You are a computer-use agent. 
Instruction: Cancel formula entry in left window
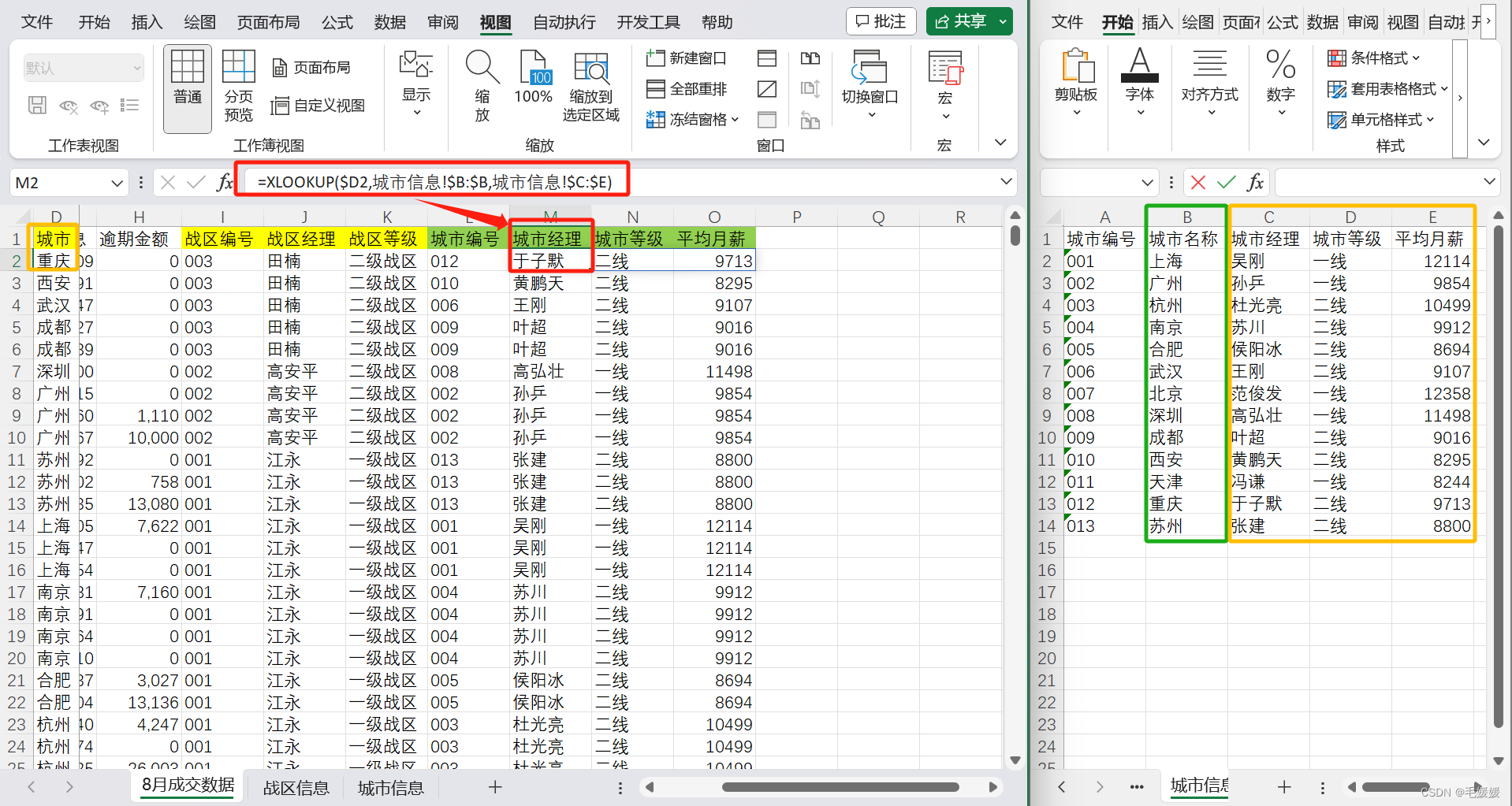point(168,183)
